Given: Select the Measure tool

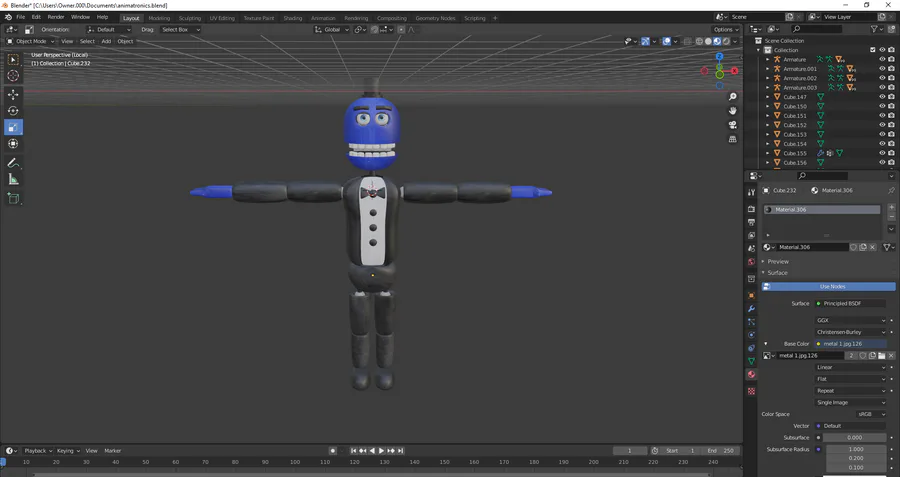Looking at the screenshot, I should (x=13, y=180).
